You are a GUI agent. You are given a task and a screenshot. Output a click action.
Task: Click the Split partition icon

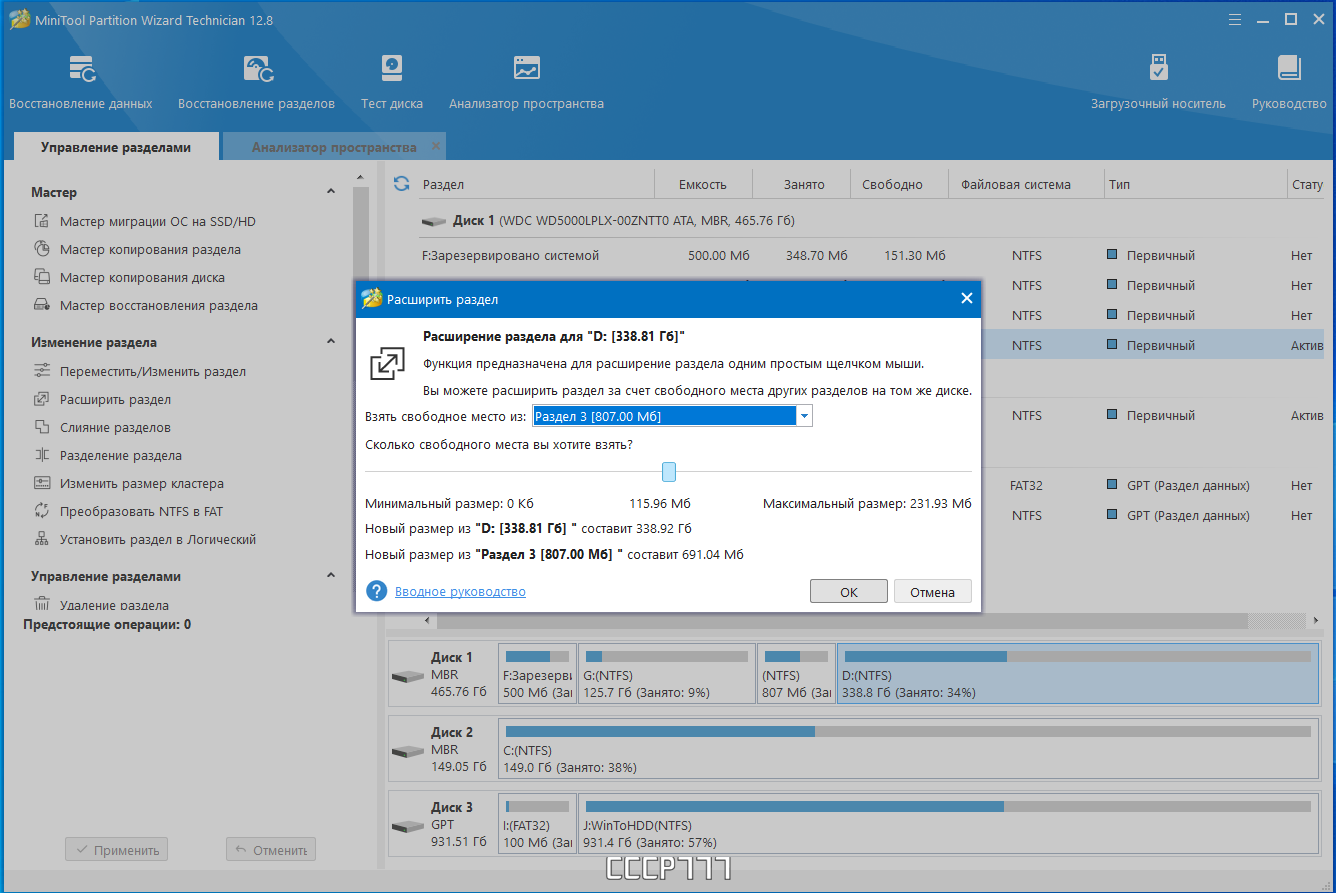[42, 455]
